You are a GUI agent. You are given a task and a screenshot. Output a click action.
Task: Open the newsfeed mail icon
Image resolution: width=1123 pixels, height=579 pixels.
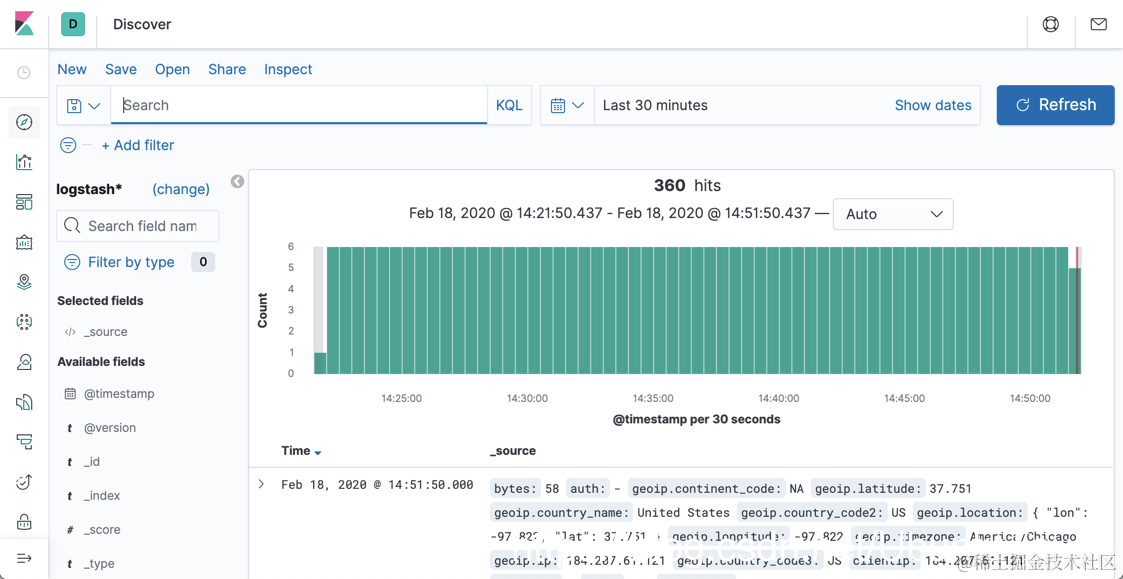point(1098,24)
